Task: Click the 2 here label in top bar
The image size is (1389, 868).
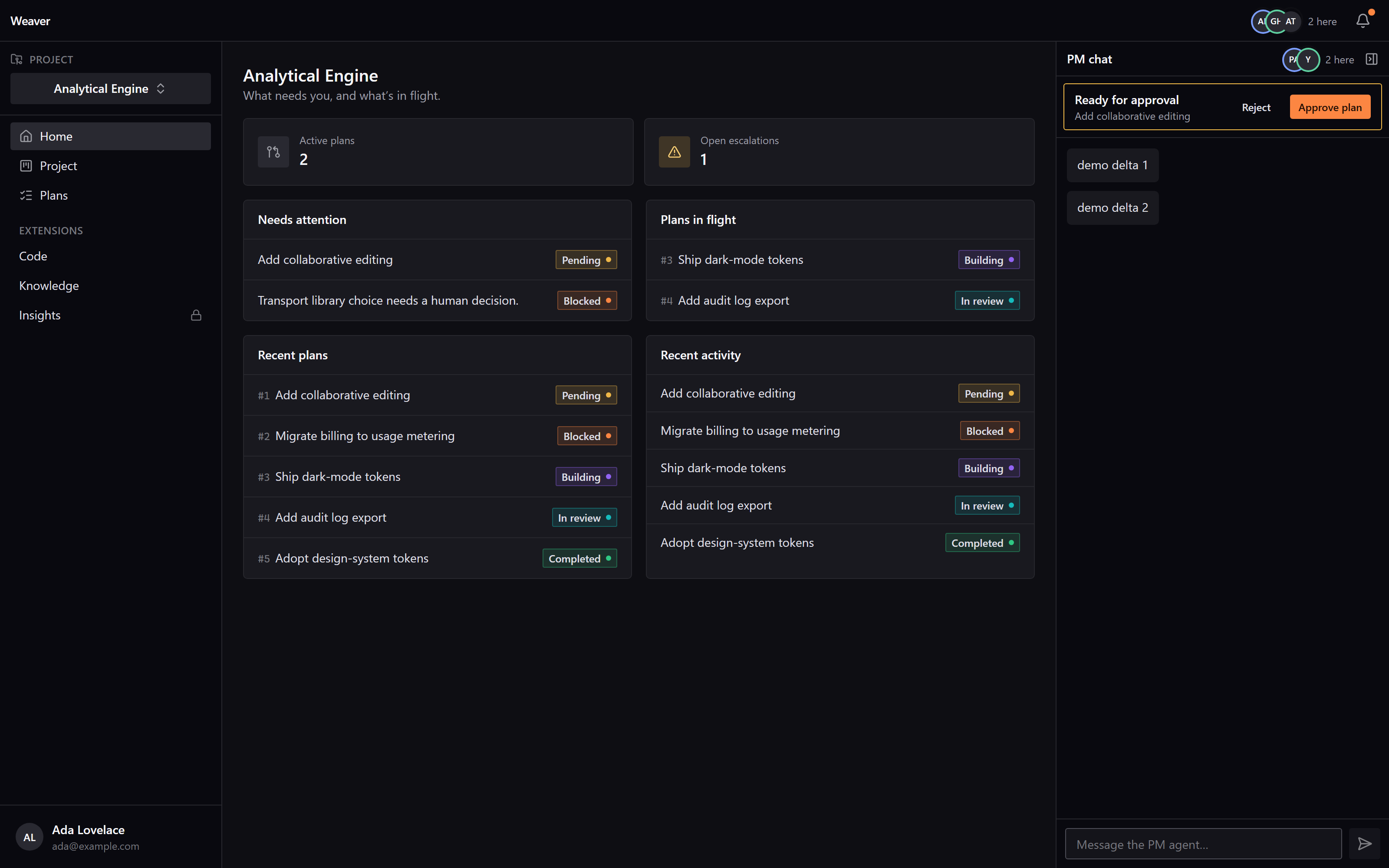Action: click(1322, 21)
